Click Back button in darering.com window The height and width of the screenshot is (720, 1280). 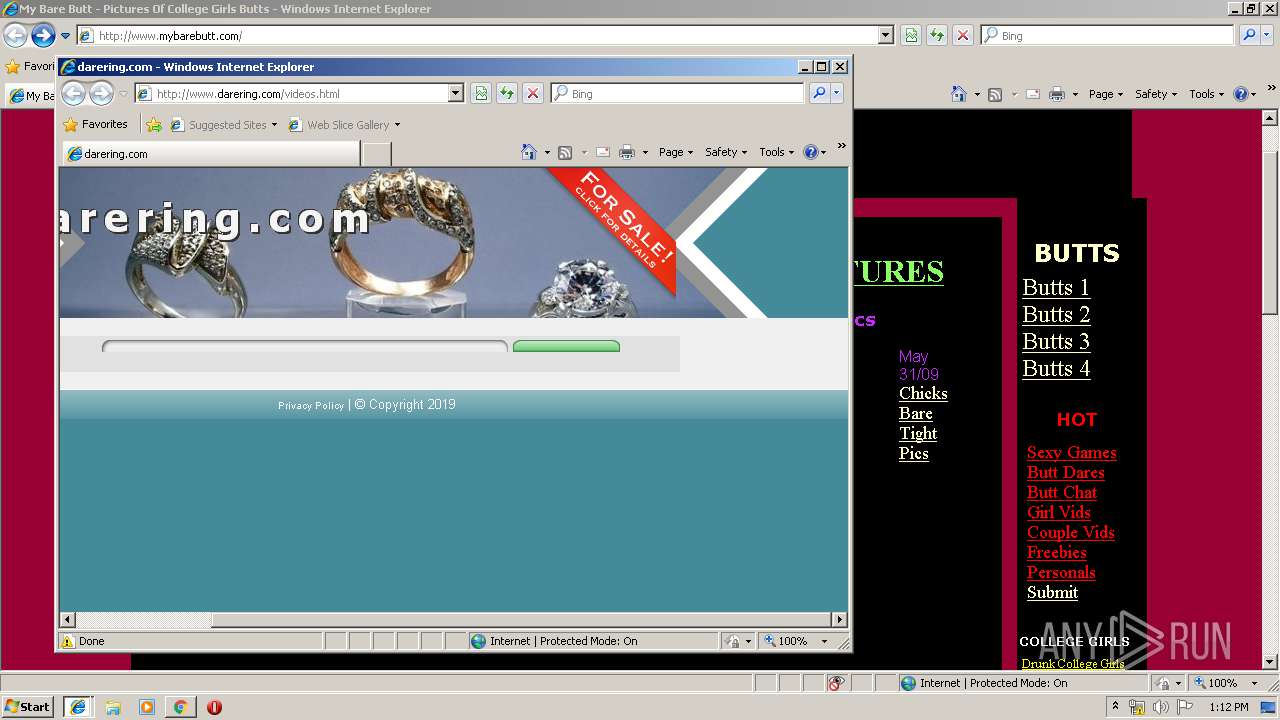73,94
